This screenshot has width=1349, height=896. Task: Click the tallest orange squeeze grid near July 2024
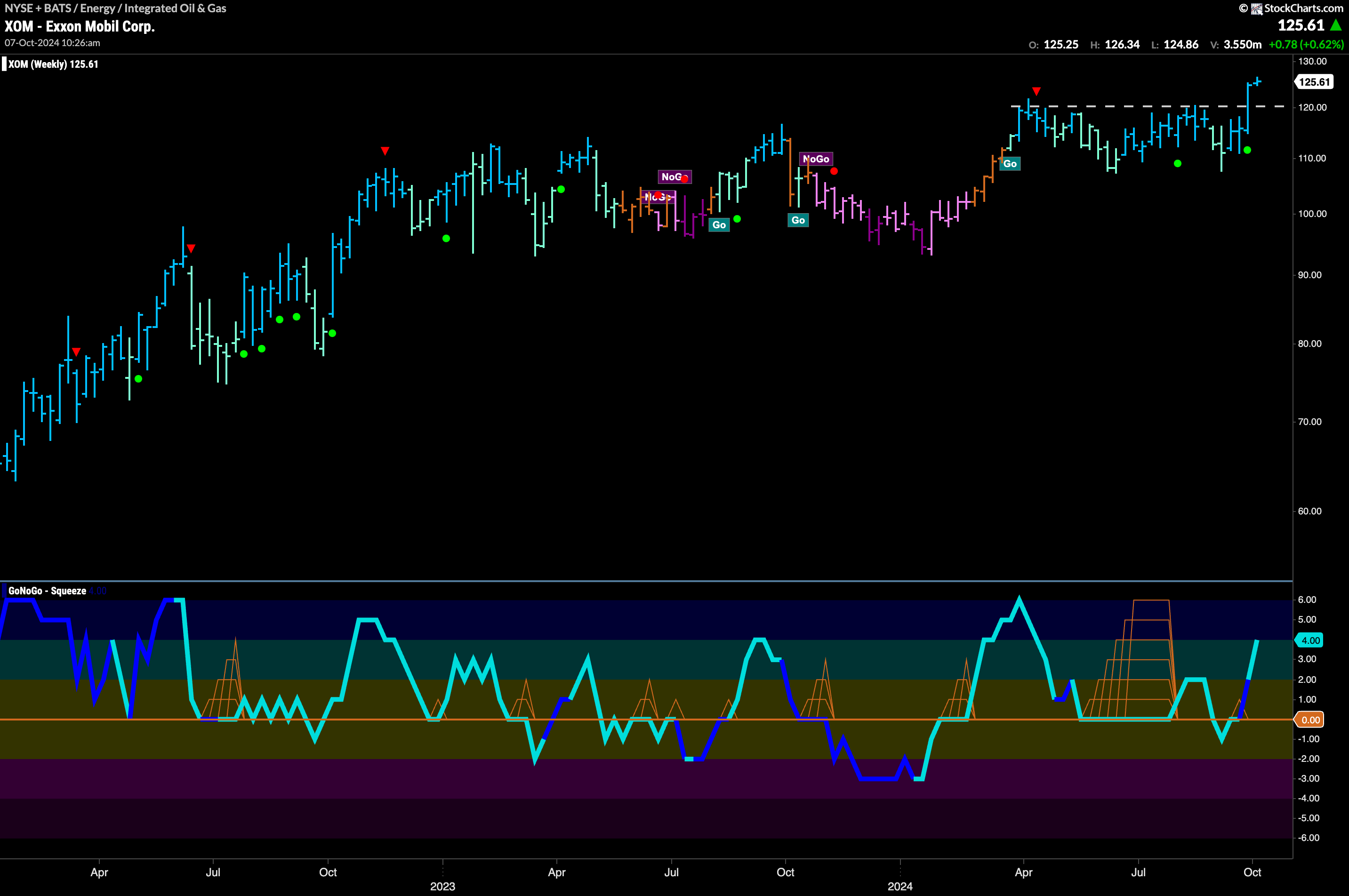coord(1129,659)
